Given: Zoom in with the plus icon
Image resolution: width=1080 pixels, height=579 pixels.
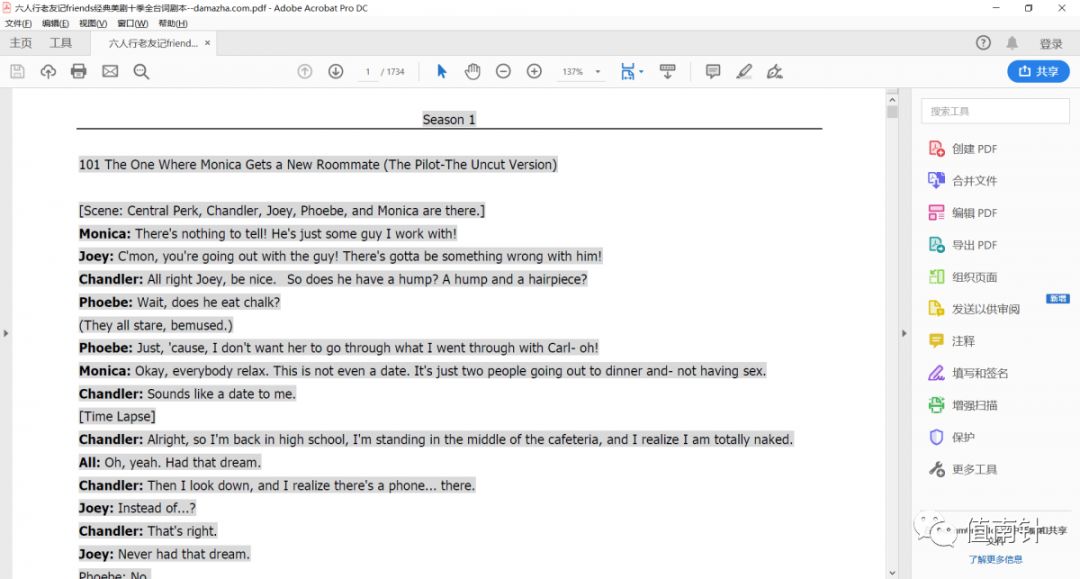Looking at the screenshot, I should click(x=534, y=72).
